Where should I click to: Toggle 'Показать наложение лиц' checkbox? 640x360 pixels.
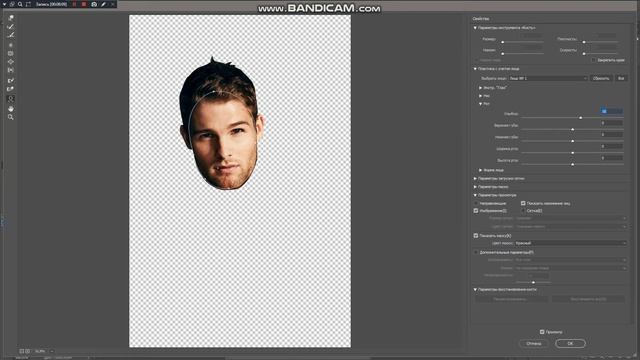click(523, 203)
